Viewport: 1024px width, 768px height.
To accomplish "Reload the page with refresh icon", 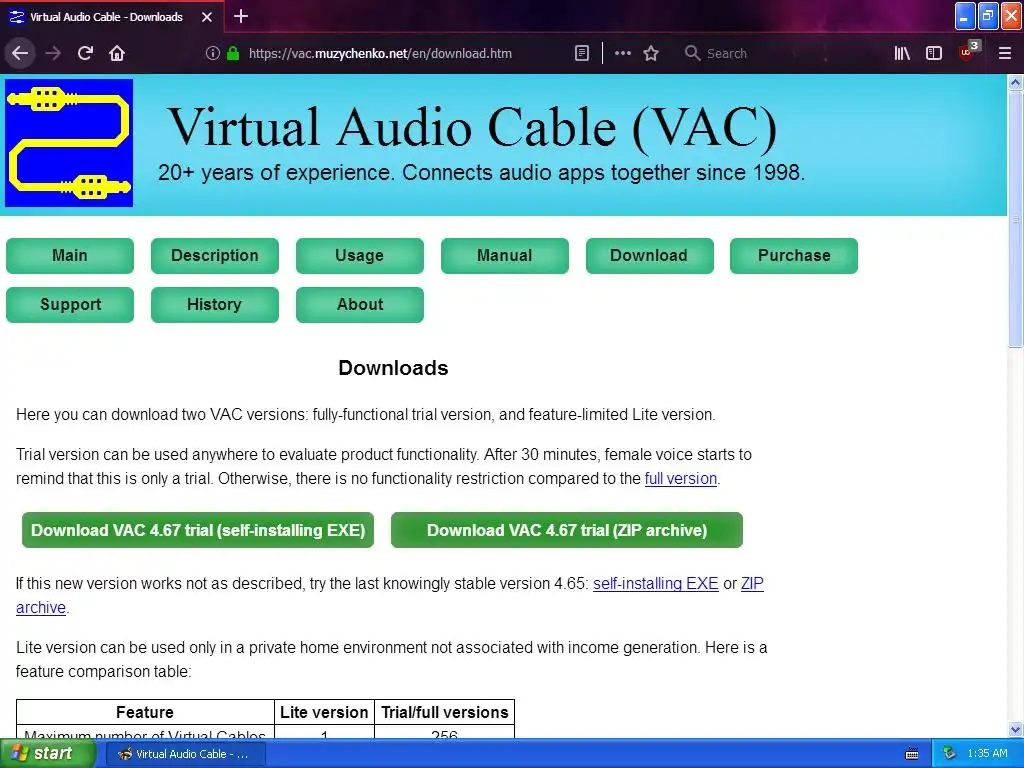I will tap(85, 53).
